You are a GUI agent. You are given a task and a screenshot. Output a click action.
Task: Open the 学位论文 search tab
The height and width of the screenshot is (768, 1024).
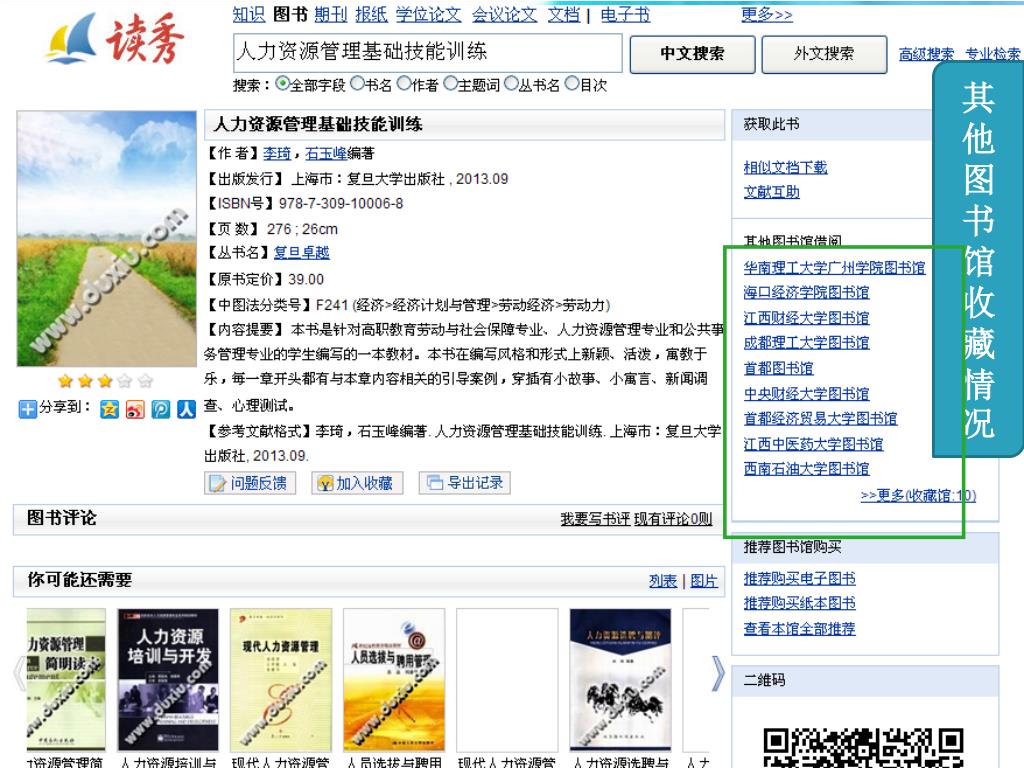pos(428,14)
